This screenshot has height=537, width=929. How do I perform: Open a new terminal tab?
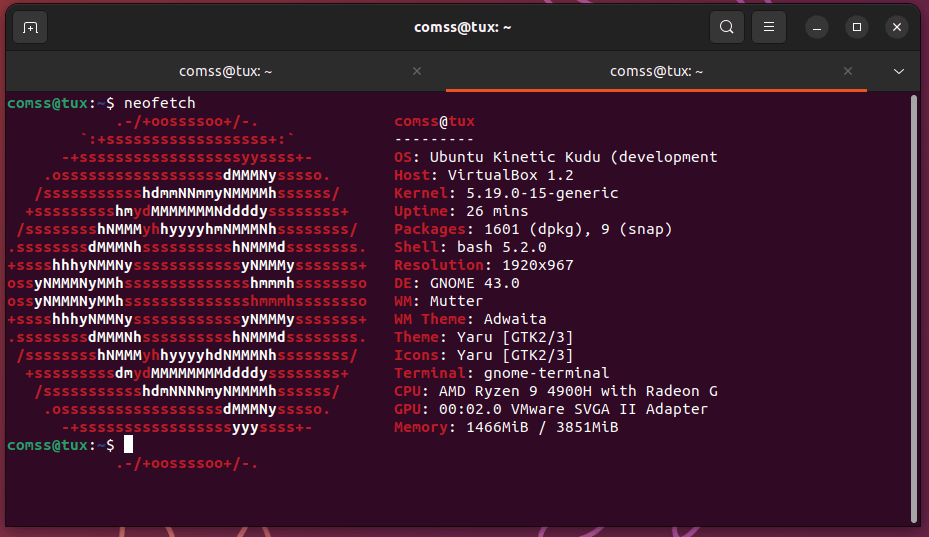pyautogui.click(x=30, y=27)
